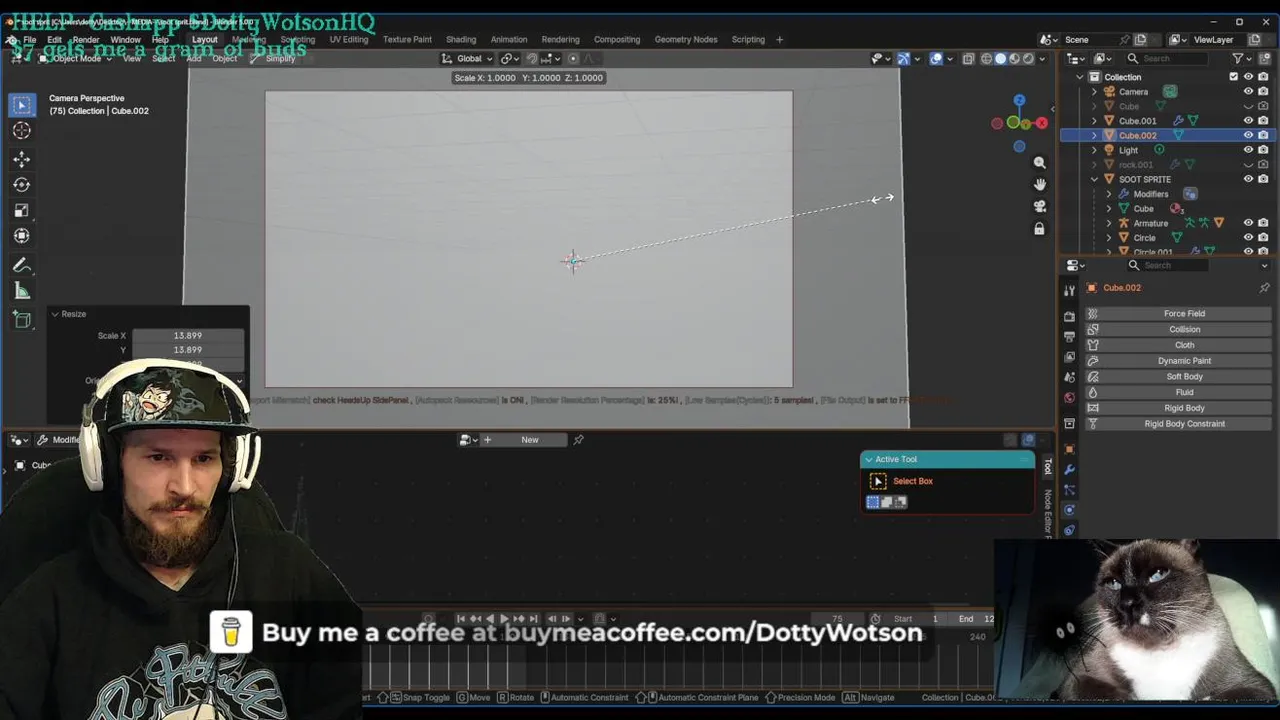Viewport: 1280px width, 720px height.
Task: Click the Fluid physics button
Action: 1177,392
